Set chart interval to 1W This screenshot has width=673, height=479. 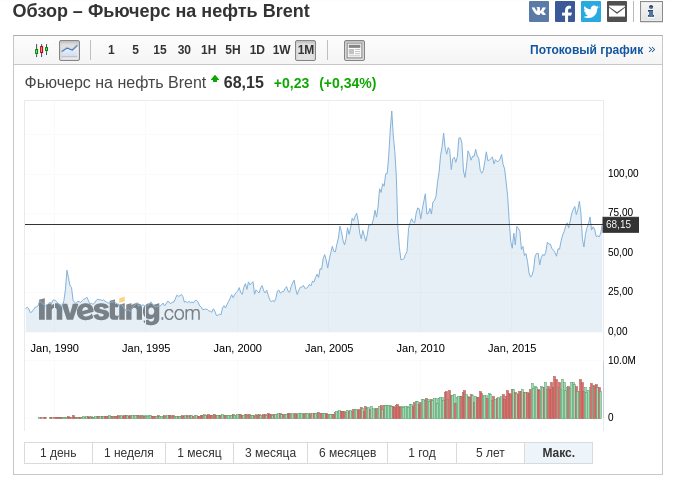[281, 50]
